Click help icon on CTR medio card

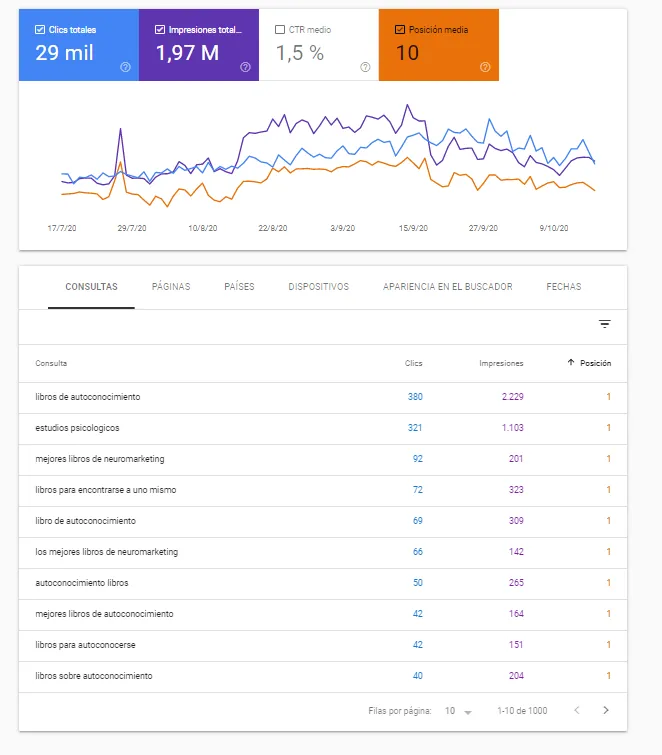click(365, 67)
